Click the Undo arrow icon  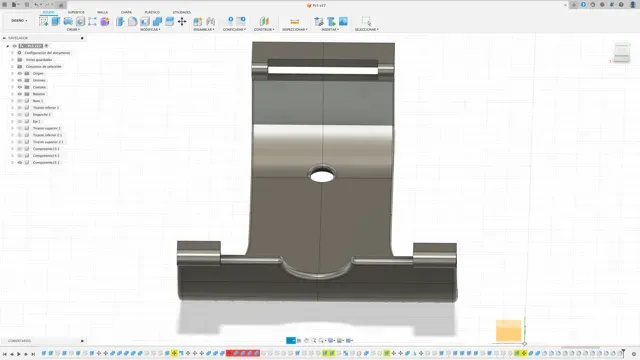pos(37,5)
